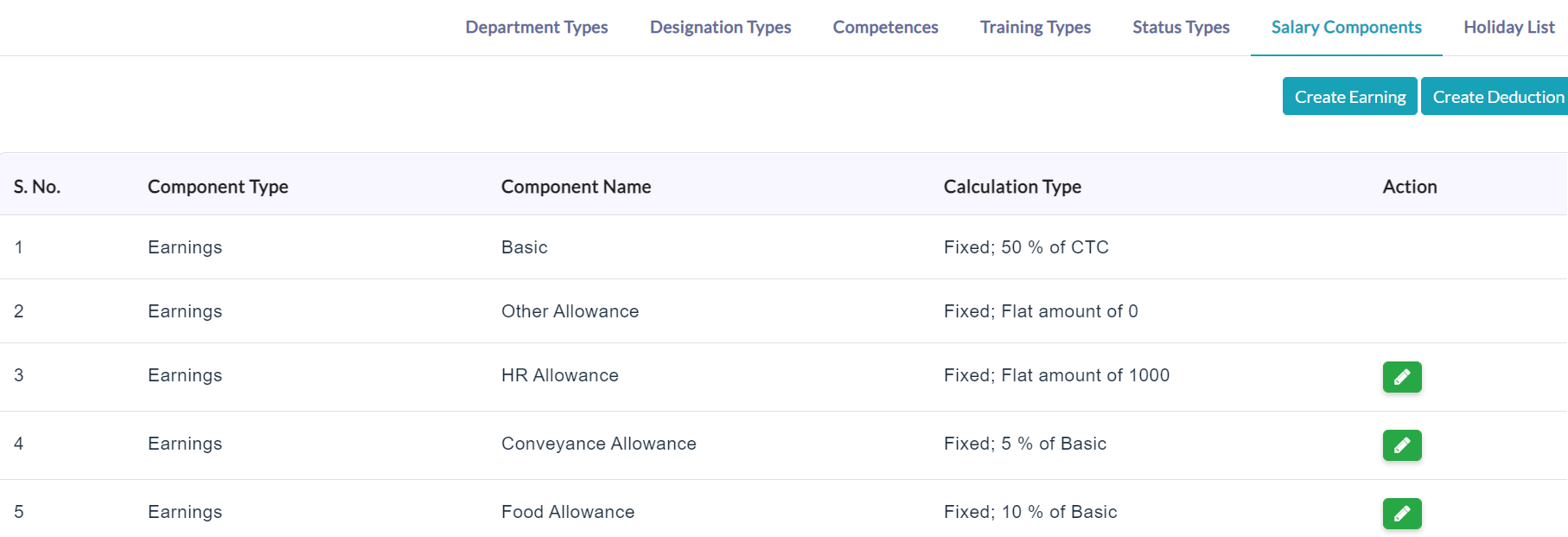Edit the HR Allowance component
This screenshot has height=537, width=1568.
tap(1402, 377)
